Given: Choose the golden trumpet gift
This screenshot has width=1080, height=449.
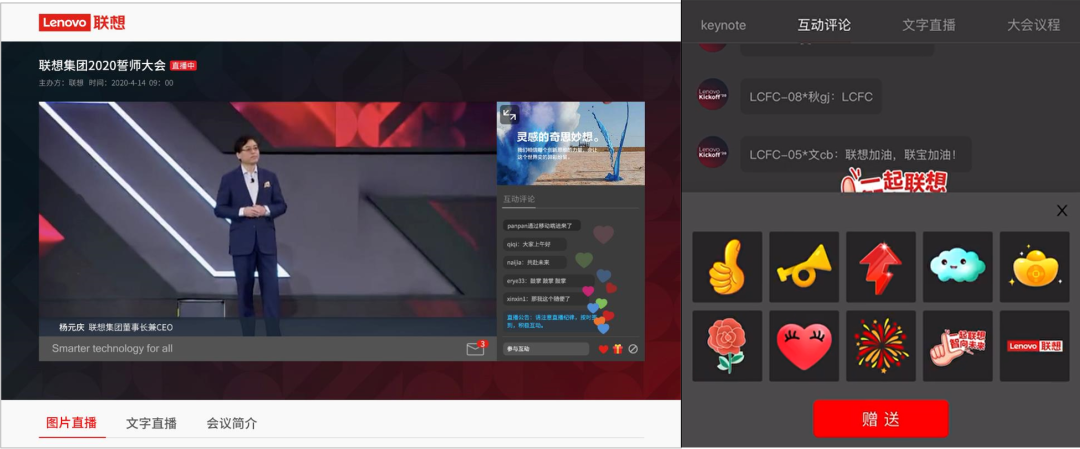Looking at the screenshot, I should [x=804, y=267].
